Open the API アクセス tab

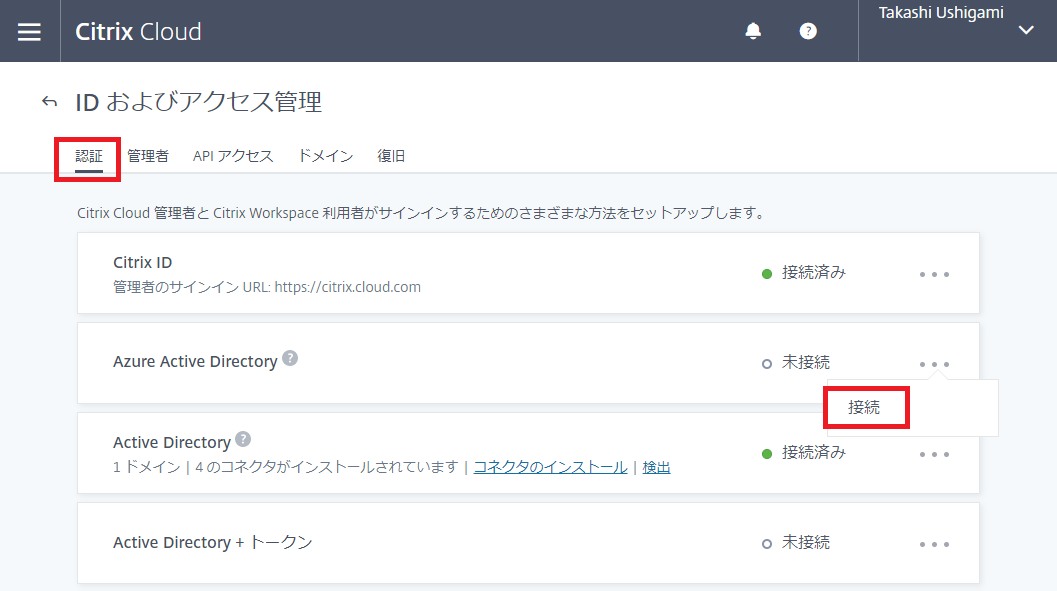(233, 155)
